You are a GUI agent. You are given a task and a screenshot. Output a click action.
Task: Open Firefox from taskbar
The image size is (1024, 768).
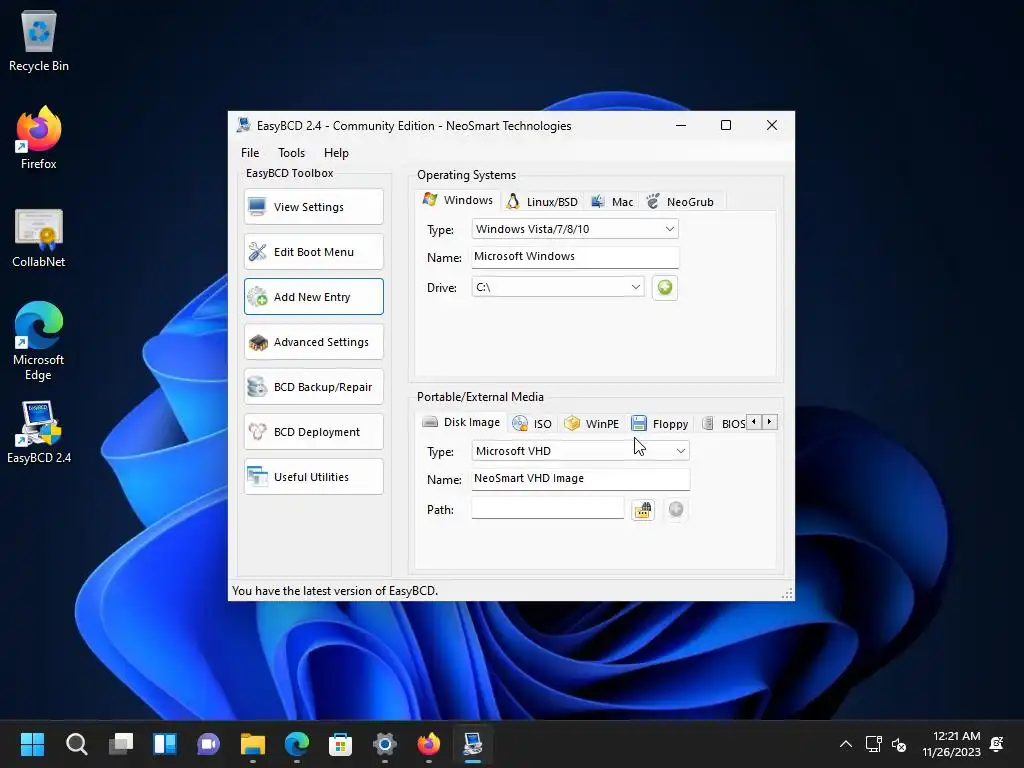click(428, 744)
